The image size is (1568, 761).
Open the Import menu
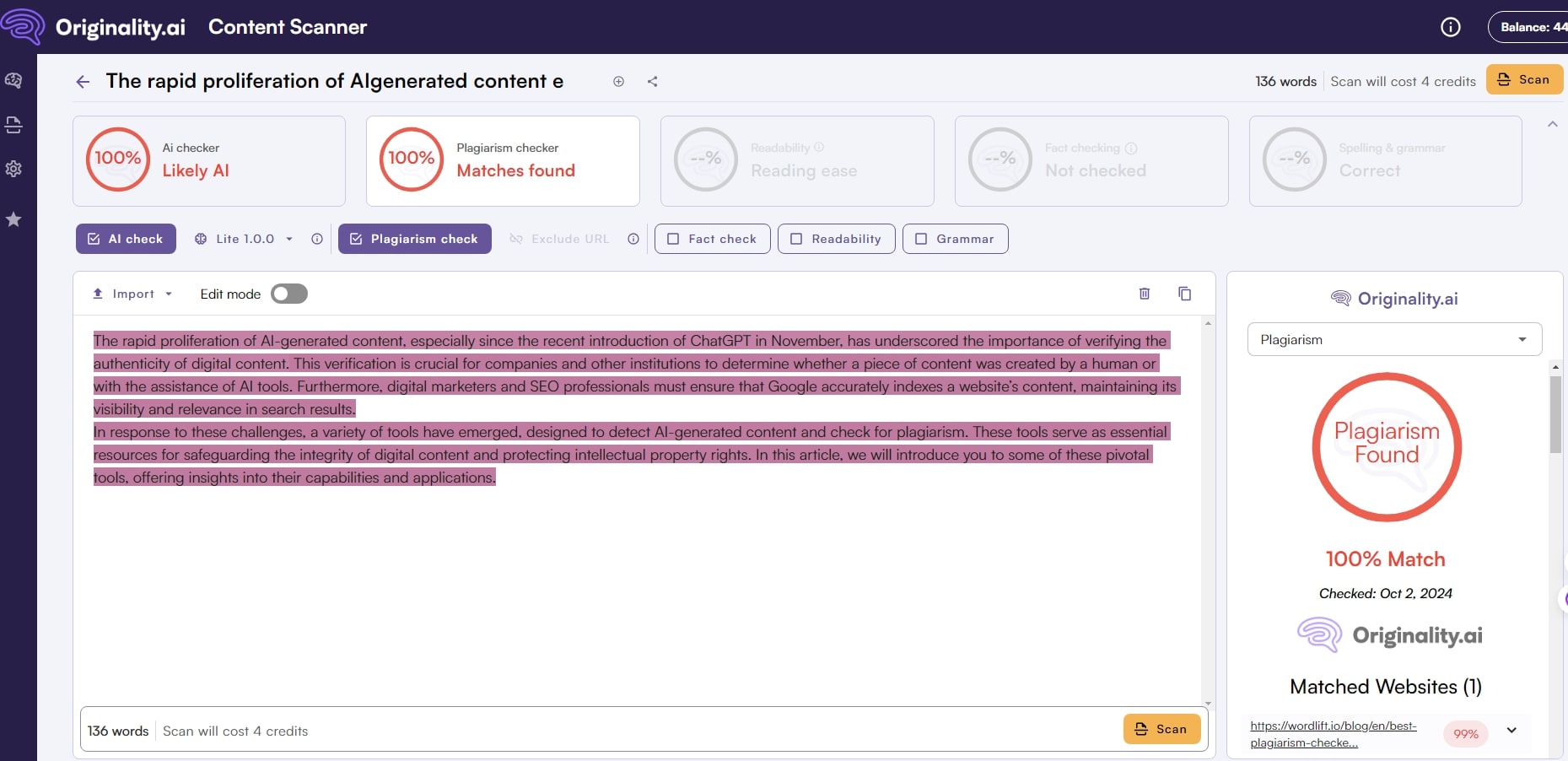[132, 294]
